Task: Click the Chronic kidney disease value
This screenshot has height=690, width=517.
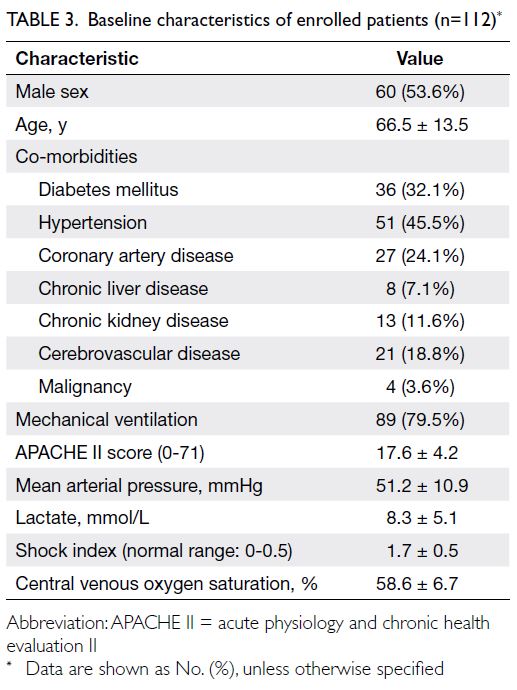Action: click(x=420, y=321)
